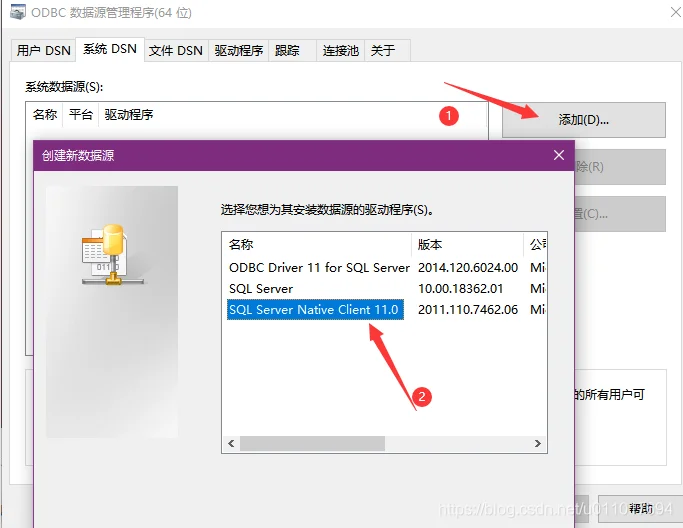Sort drivers by 版本 column header

pos(467,244)
